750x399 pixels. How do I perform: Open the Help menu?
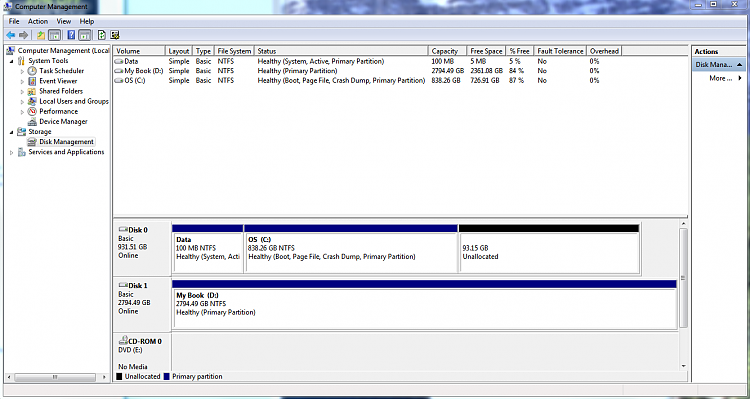pyautogui.click(x=87, y=22)
